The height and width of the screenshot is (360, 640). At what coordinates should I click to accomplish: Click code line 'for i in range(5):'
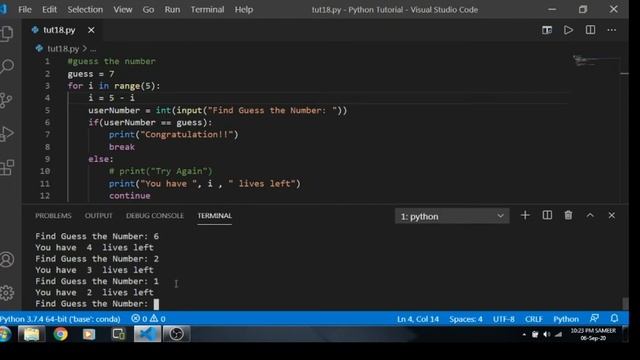point(114,86)
